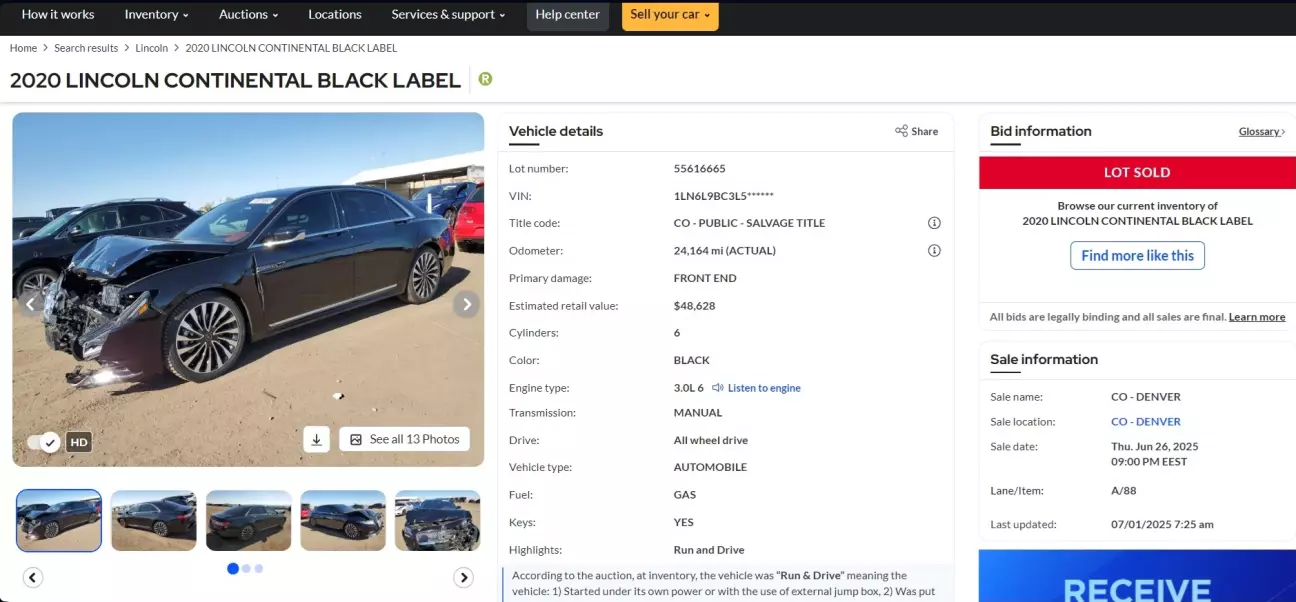Click the download photo icon
The image size is (1296, 602).
(316, 439)
